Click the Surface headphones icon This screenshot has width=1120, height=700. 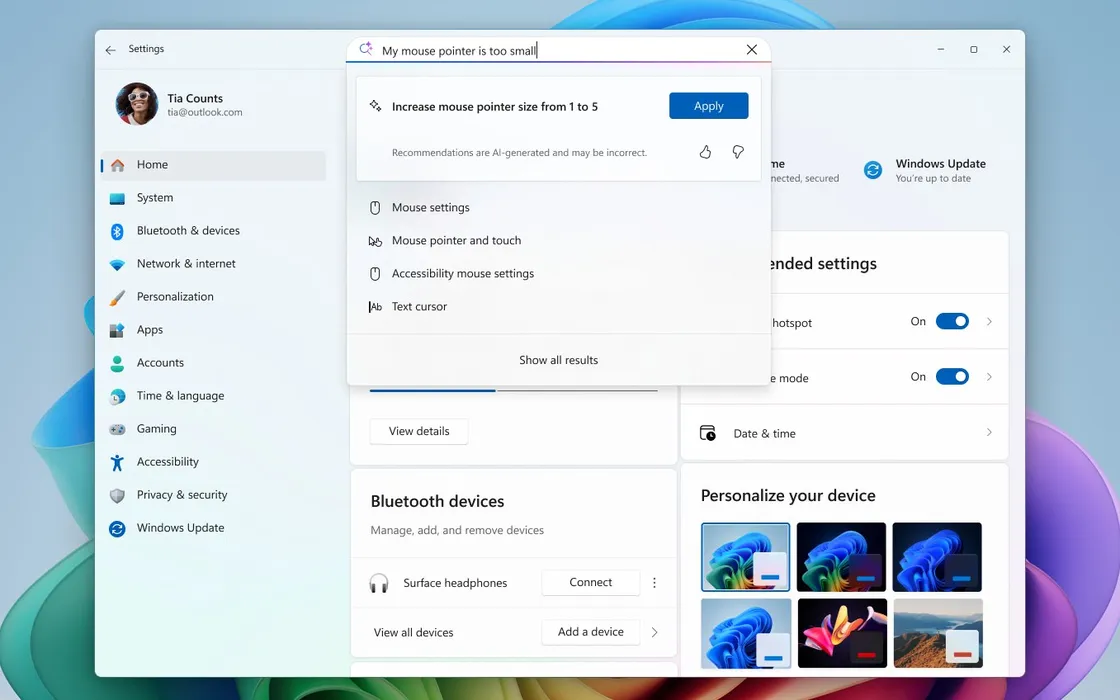tap(379, 584)
